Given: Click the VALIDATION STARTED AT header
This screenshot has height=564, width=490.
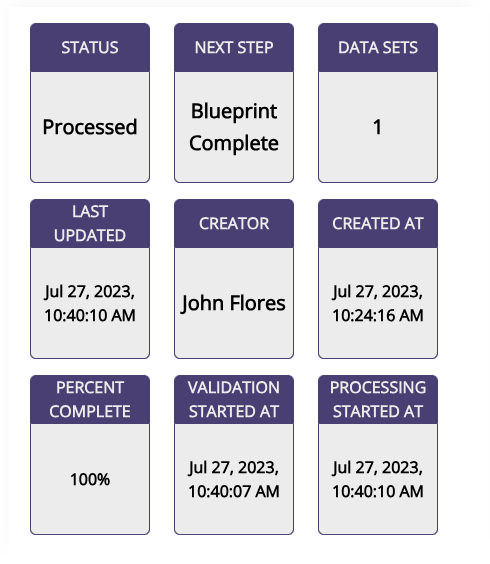Looking at the screenshot, I should tap(234, 400).
